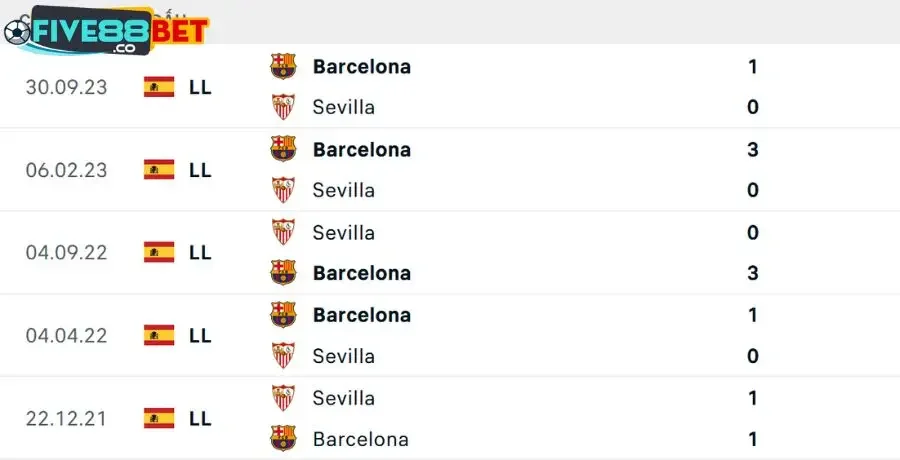900x460 pixels.
Task: Click Barcelona crest in 30.09.23 match
Action: [x=284, y=67]
